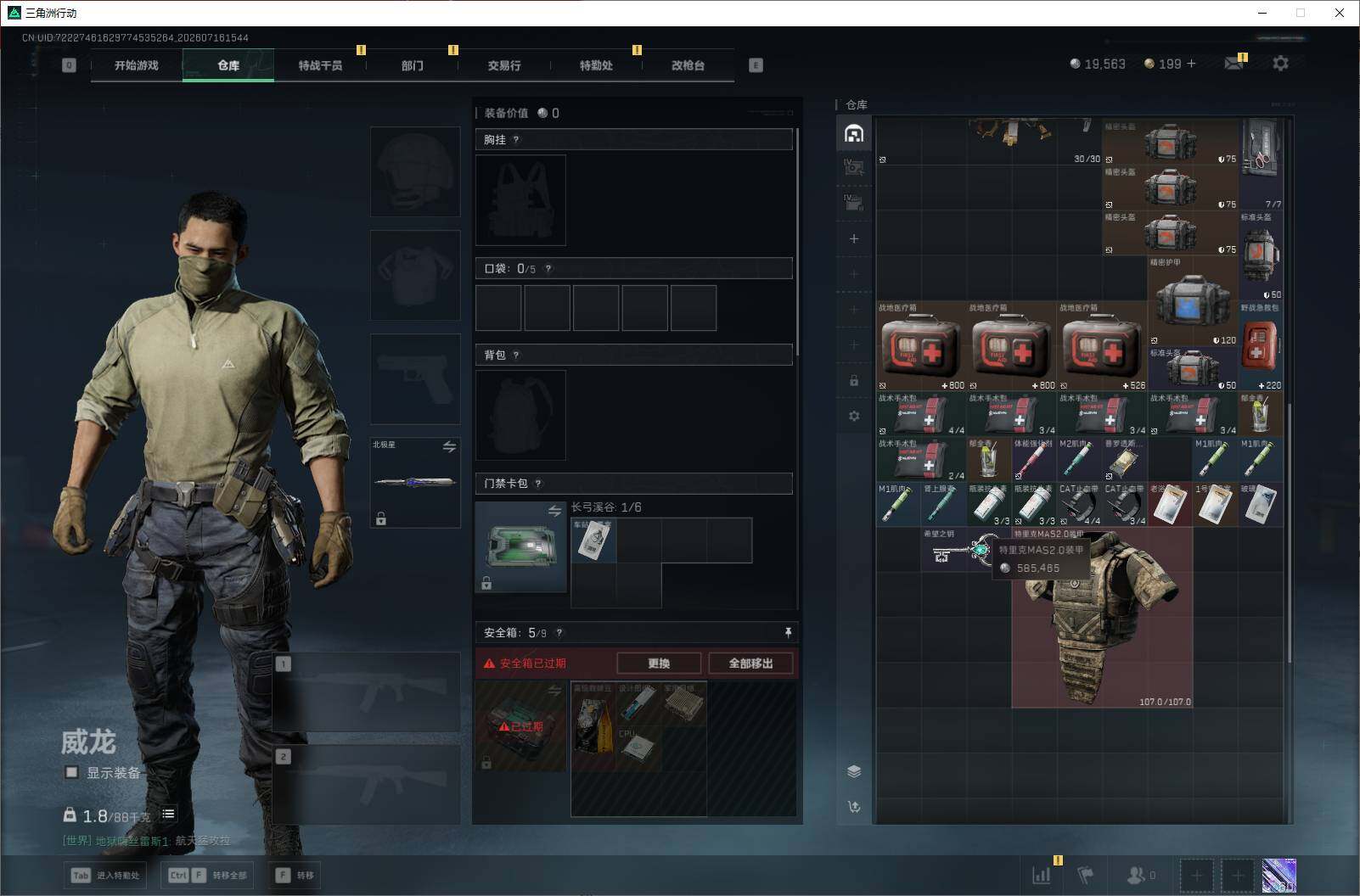
Task: Click the key card in 长弓溪谷 slot
Action: (x=593, y=540)
